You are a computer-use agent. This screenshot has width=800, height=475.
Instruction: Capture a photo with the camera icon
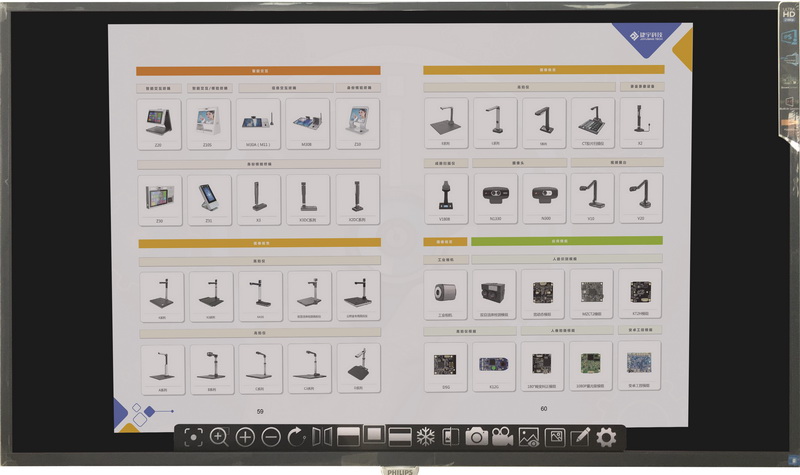[477, 437]
